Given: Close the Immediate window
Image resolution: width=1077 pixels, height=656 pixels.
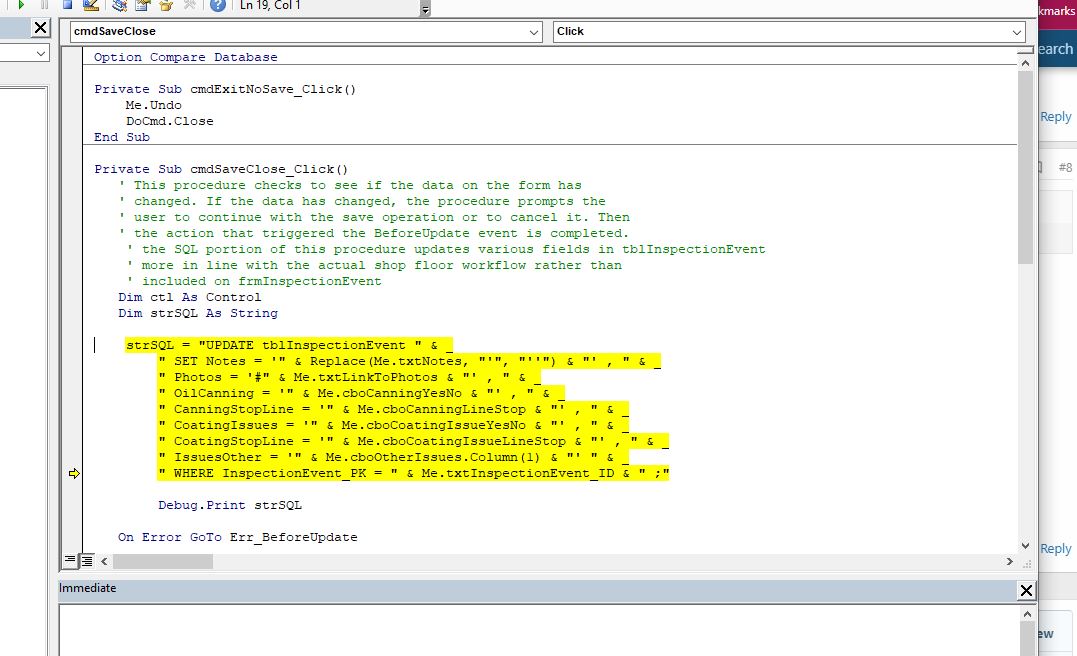Looking at the screenshot, I should tap(1026, 590).
